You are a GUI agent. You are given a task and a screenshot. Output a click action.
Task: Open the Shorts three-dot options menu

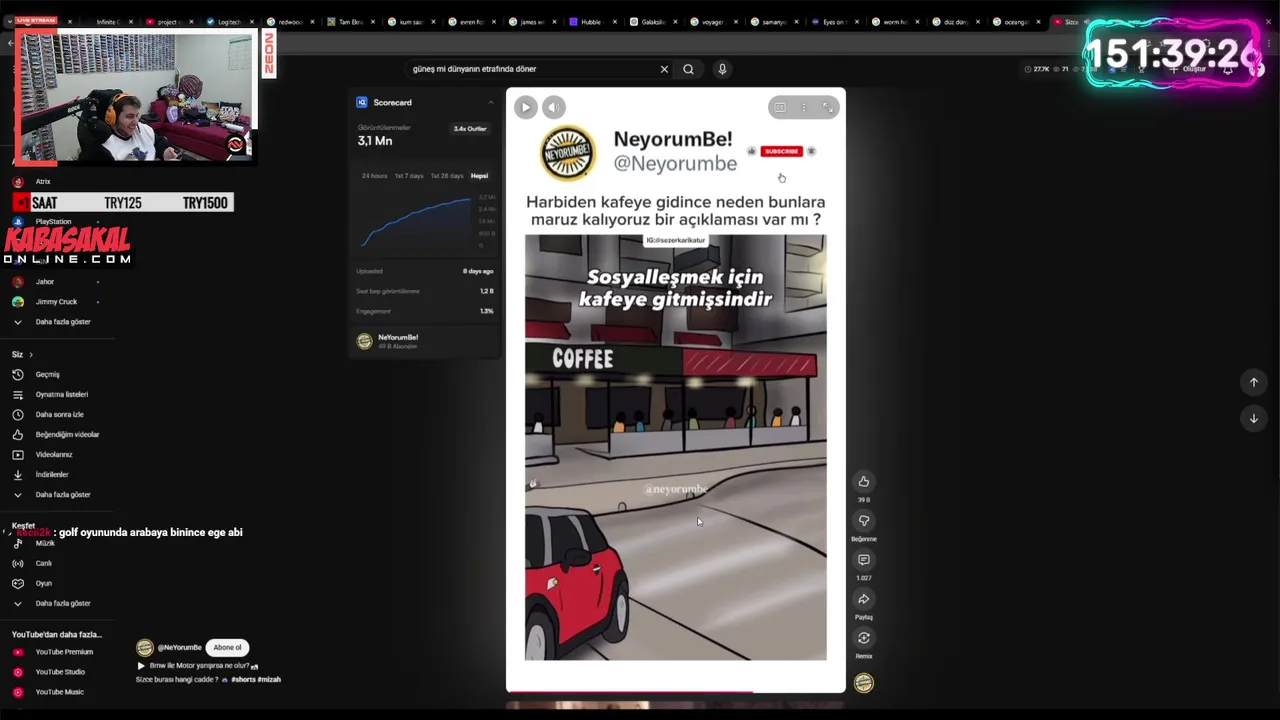click(803, 107)
